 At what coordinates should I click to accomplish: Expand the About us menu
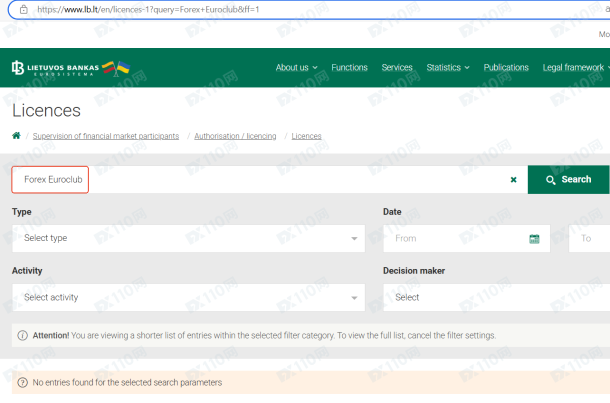(x=296, y=68)
